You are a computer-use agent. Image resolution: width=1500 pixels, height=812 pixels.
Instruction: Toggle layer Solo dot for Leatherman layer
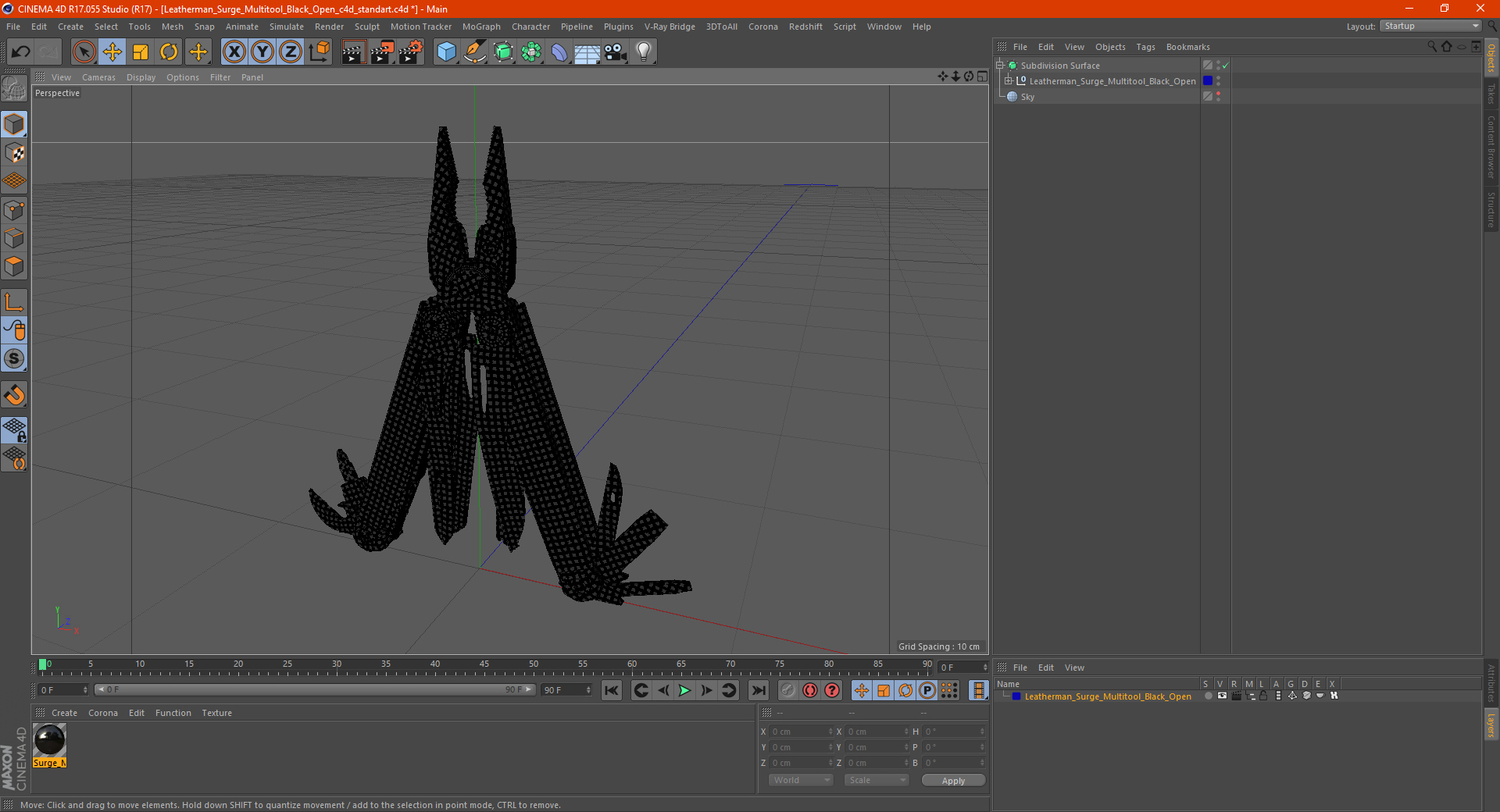pos(1208,696)
